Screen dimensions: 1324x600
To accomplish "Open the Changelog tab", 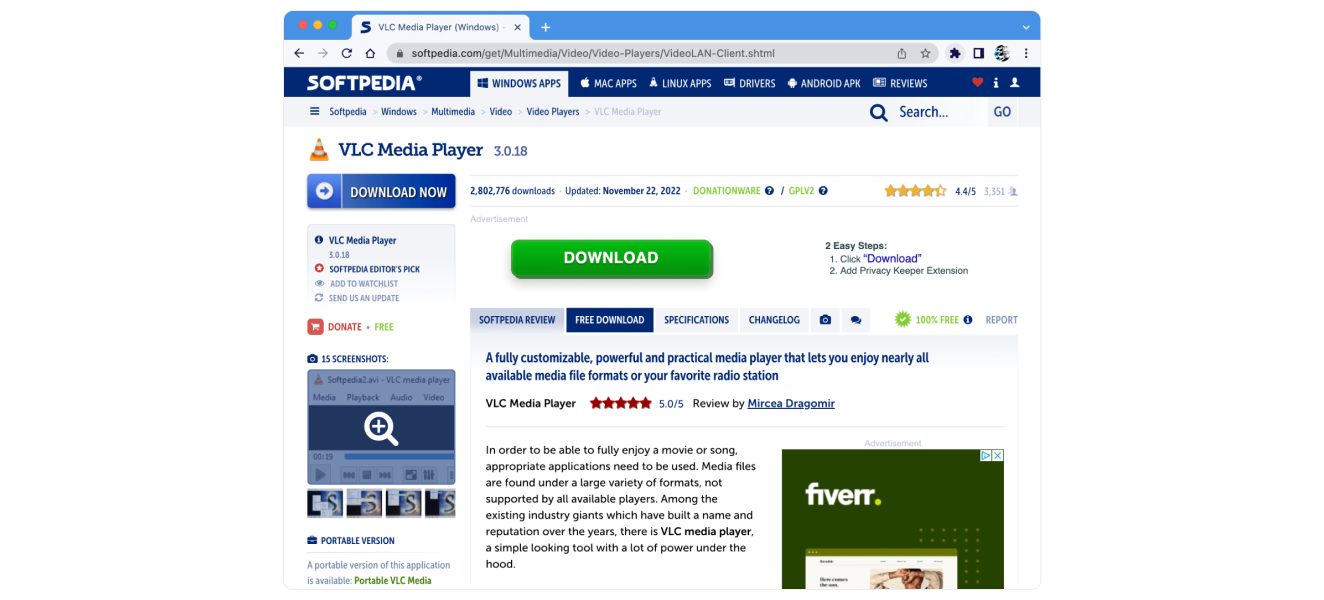I will point(774,320).
